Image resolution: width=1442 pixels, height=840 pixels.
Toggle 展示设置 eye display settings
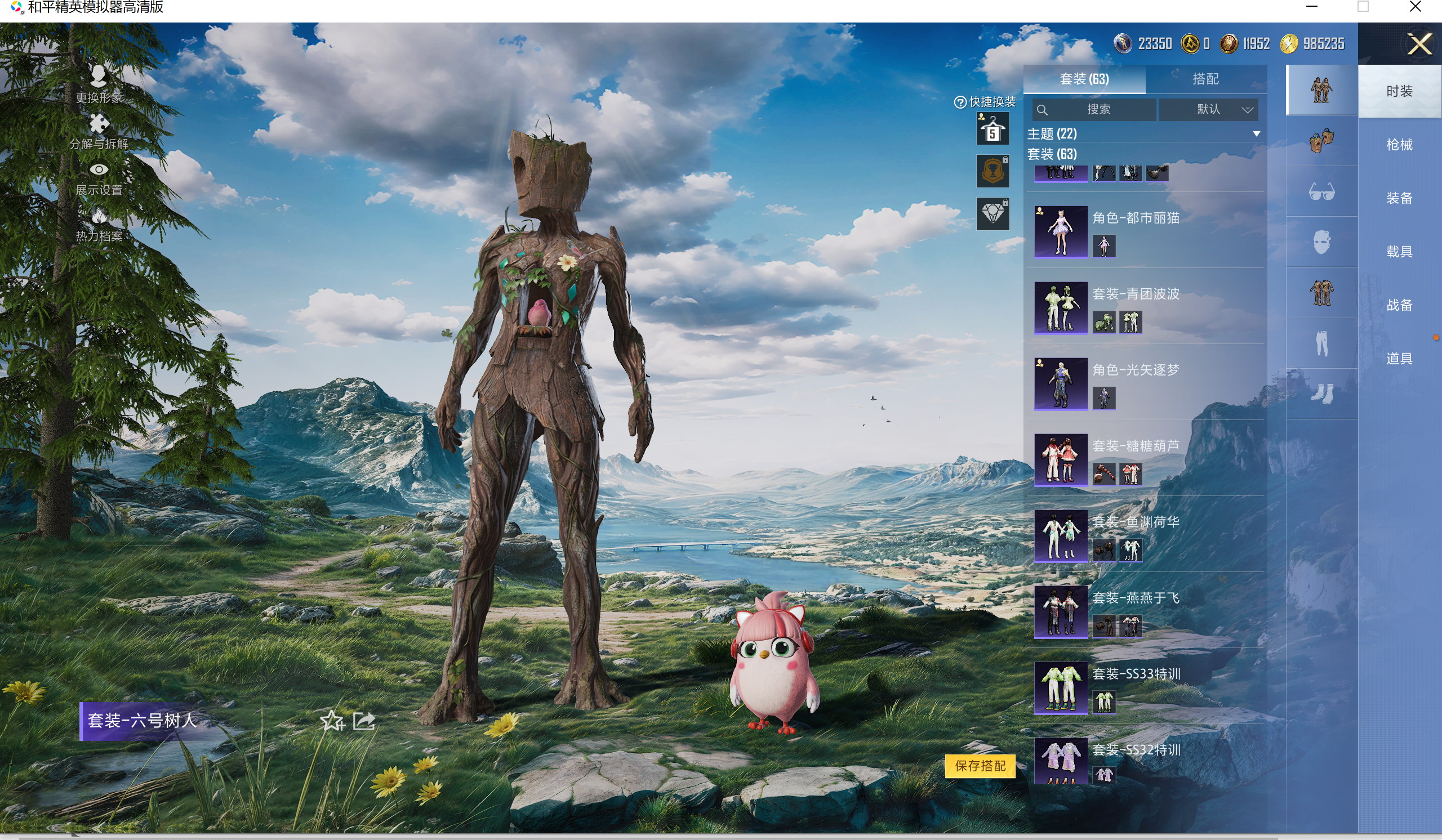click(99, 170)
